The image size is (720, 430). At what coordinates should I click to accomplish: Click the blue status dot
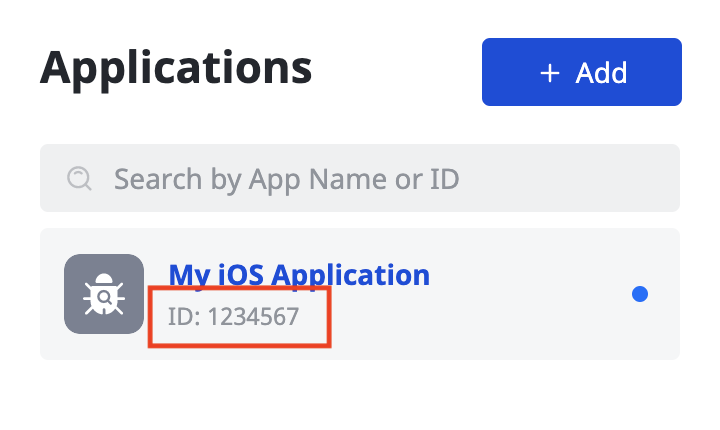640,294
